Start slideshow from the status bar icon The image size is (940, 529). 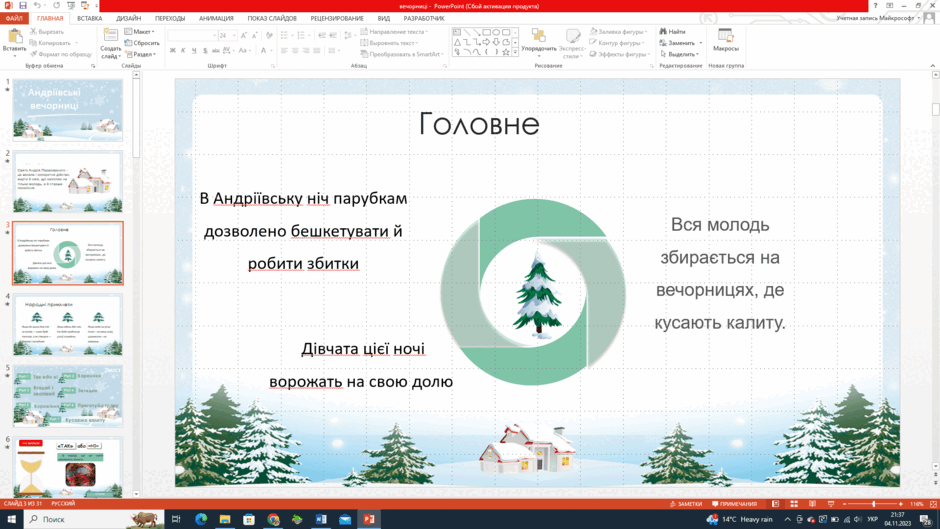pyautogui.click(x=831, y=504)
